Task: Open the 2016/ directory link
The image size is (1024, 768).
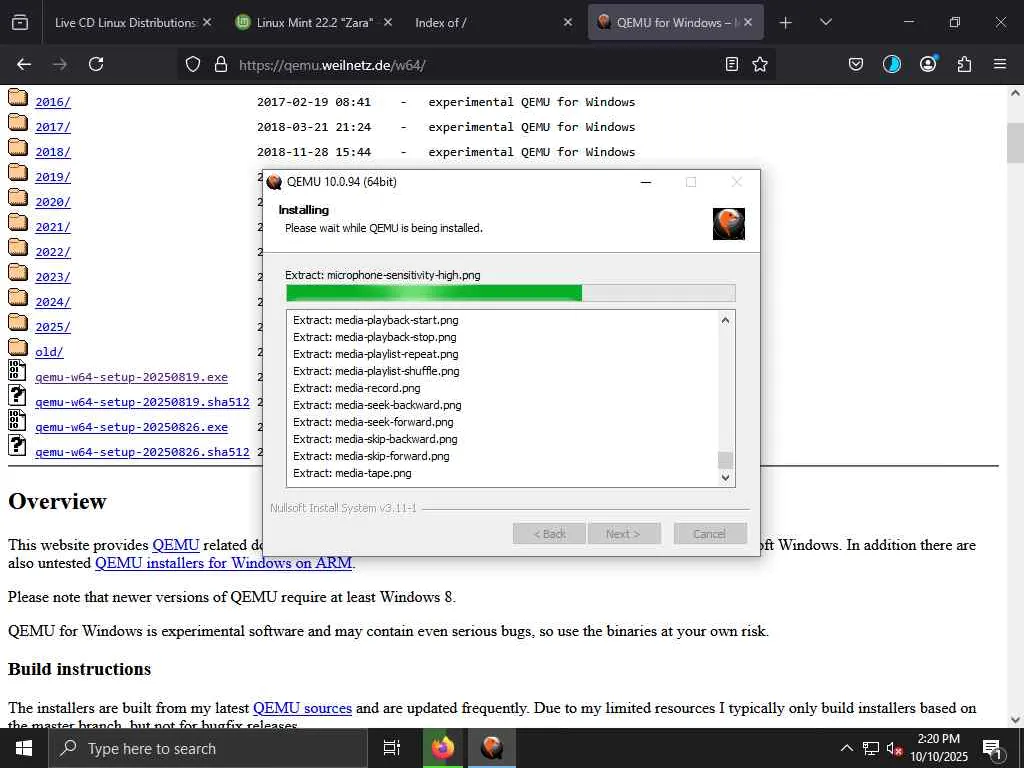Action: click(53, 102)
